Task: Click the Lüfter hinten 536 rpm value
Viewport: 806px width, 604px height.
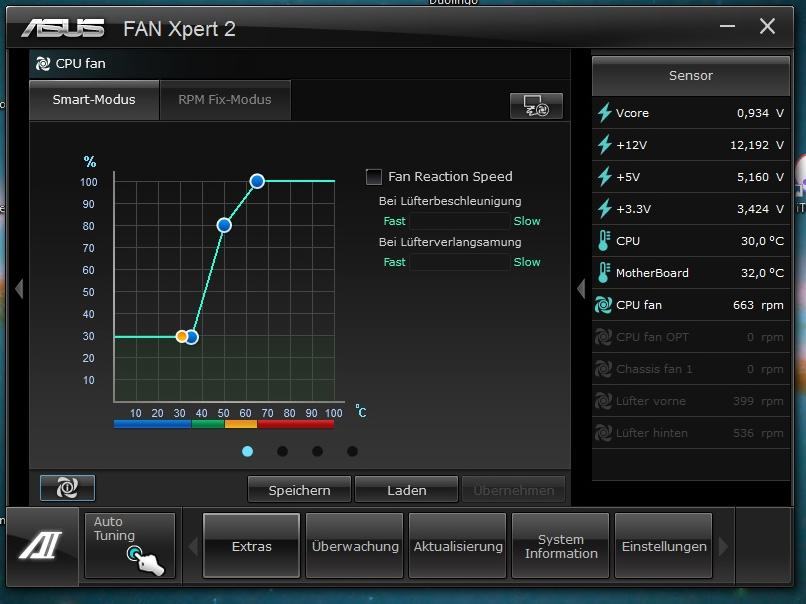Action: coord(758,433)
